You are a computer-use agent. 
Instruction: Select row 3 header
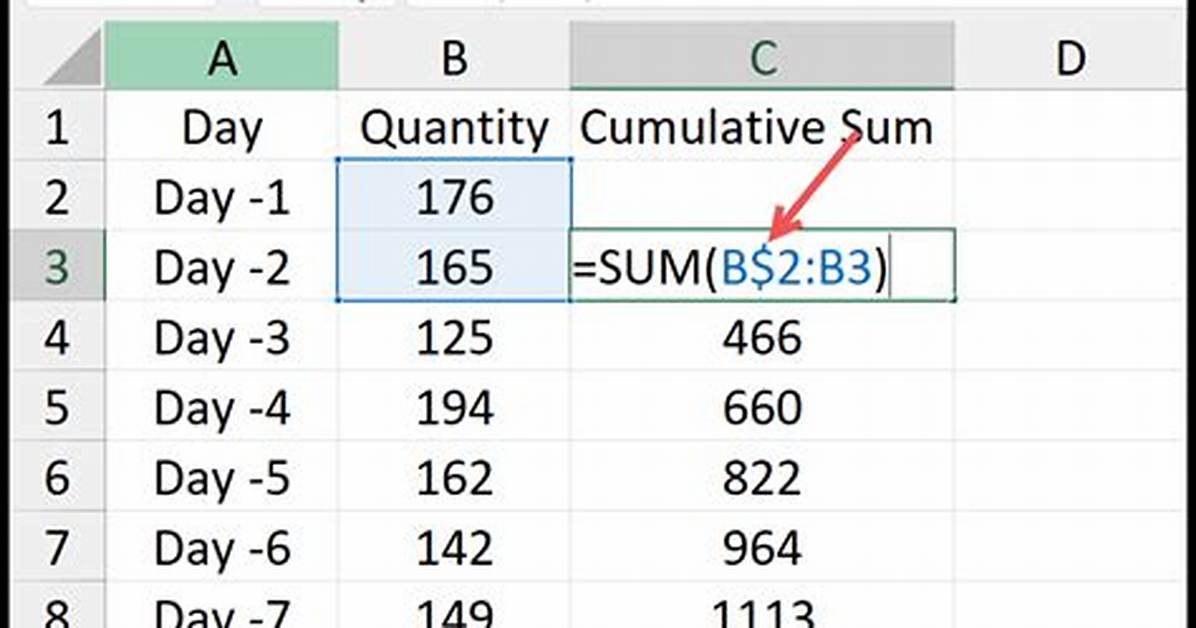coord(59,266)
